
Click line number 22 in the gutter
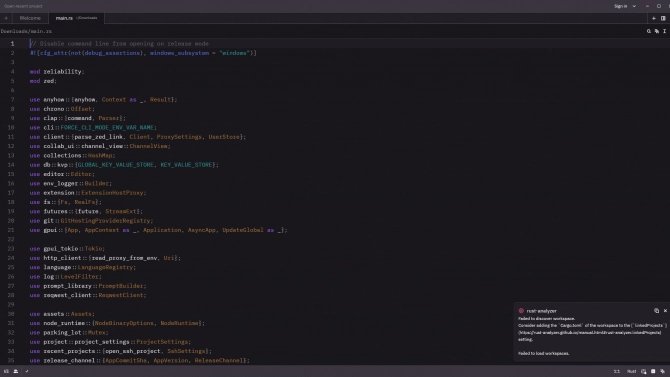coord(11,239)
